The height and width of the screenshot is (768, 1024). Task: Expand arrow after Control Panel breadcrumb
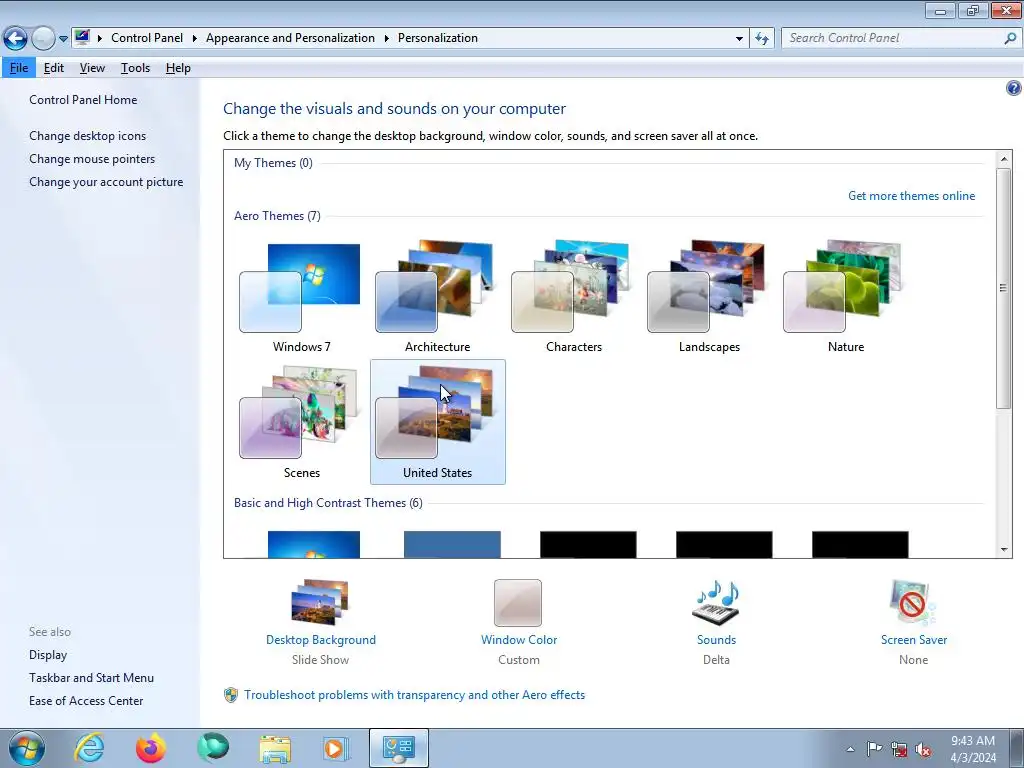pyautogui.click(x=195, y=38)
